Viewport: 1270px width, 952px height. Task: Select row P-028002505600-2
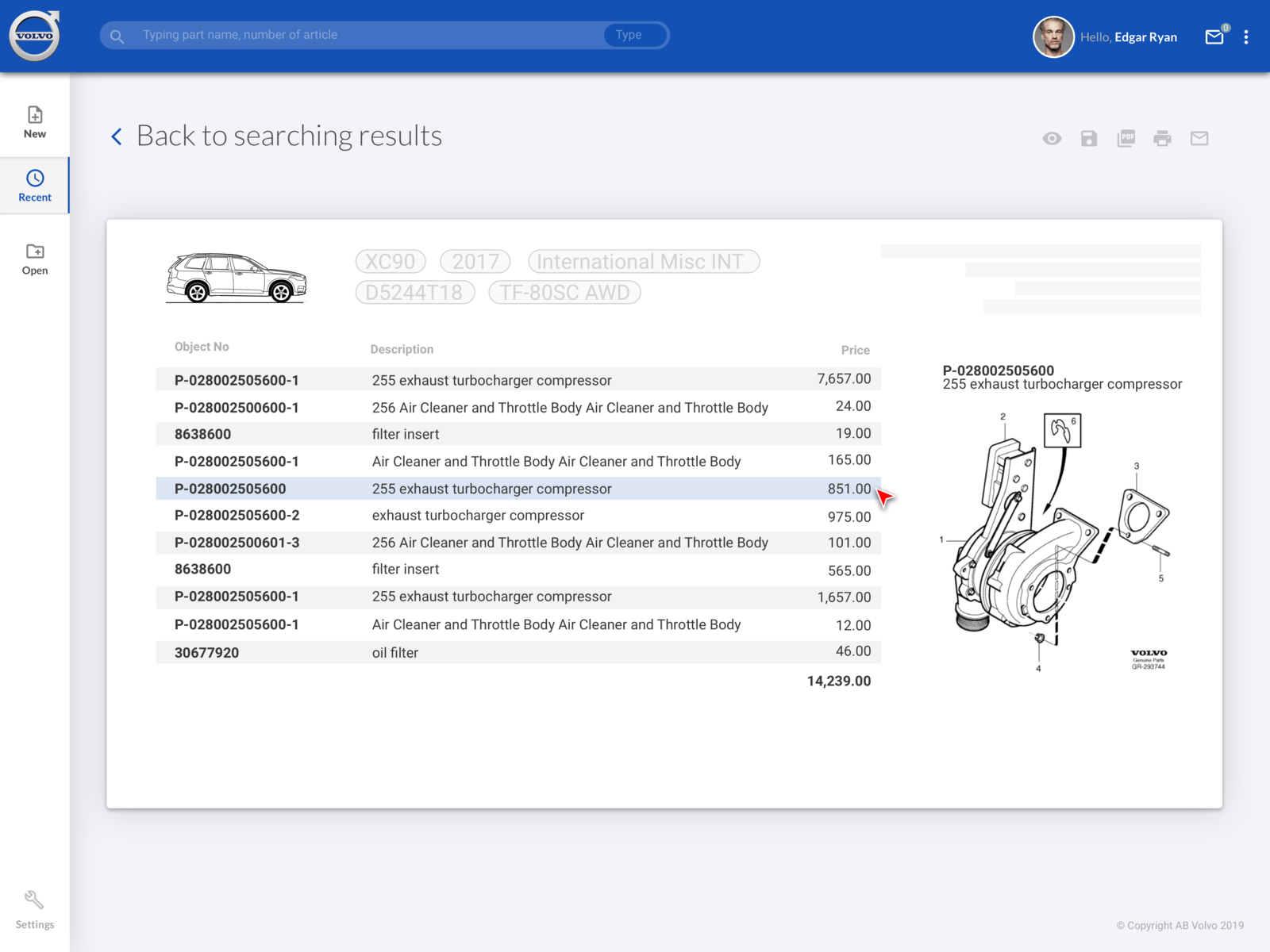[x=518, y=516]
